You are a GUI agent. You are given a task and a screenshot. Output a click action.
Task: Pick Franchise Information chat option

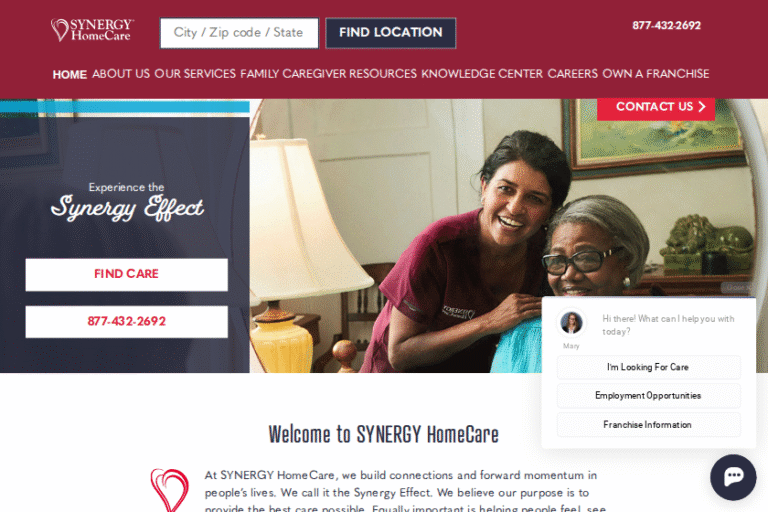tap(648, 425)
